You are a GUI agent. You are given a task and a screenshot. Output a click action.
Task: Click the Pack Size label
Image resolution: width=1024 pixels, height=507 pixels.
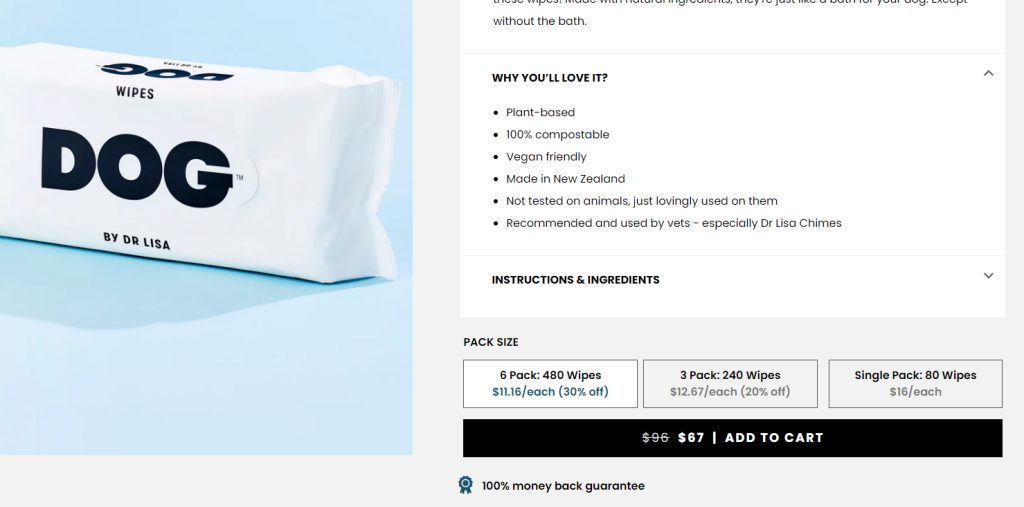click(490, 342)
